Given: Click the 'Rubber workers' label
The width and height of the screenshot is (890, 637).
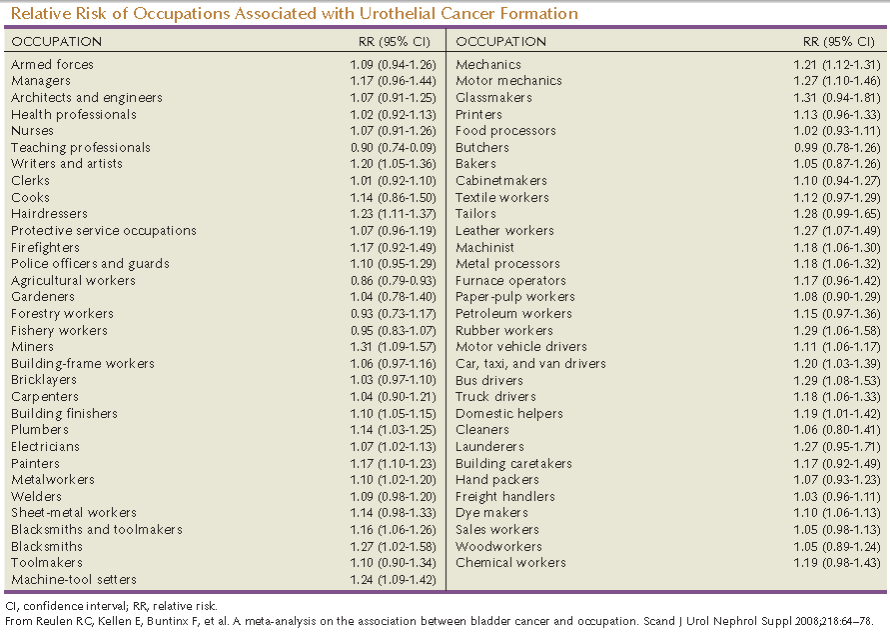Looking at the screenshot, I should [x=504, y=330].
